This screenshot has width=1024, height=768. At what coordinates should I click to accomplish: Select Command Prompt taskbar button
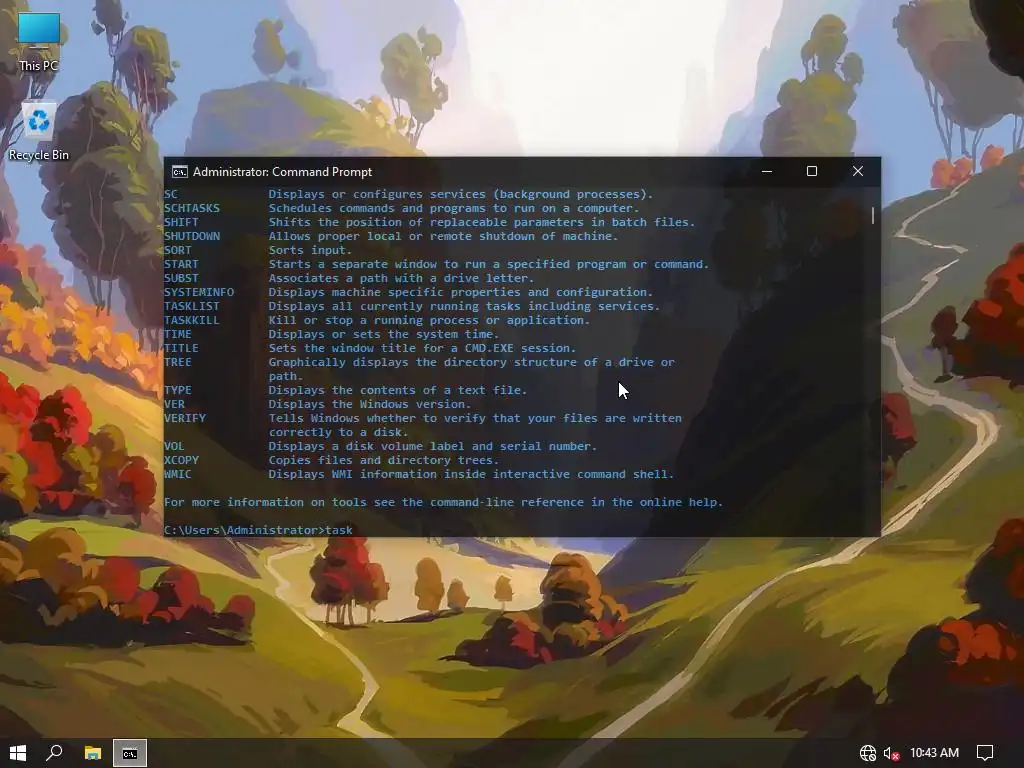click(130, 753)
